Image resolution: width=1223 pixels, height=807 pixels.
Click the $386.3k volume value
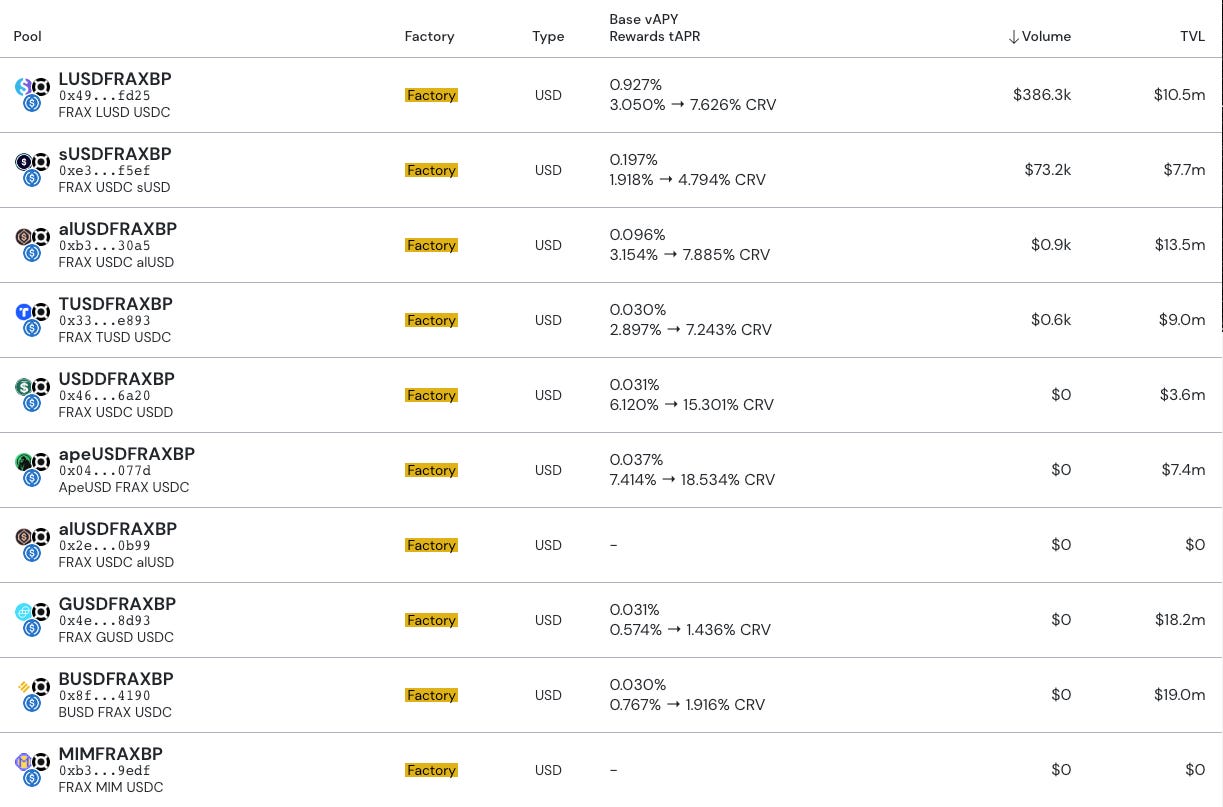1042,95
